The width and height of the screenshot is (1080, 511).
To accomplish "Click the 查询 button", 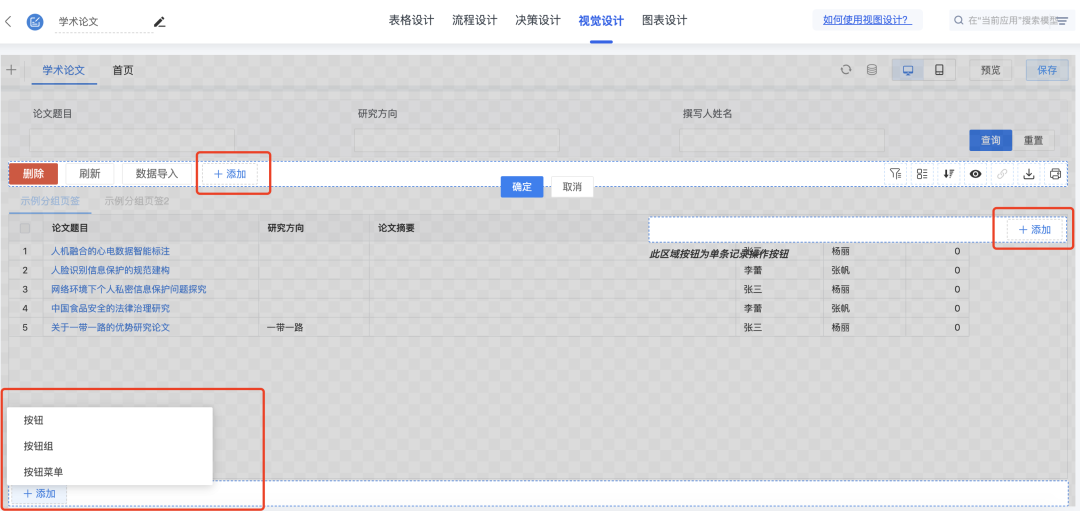I will pyautogui.click(x=990, y=140).
